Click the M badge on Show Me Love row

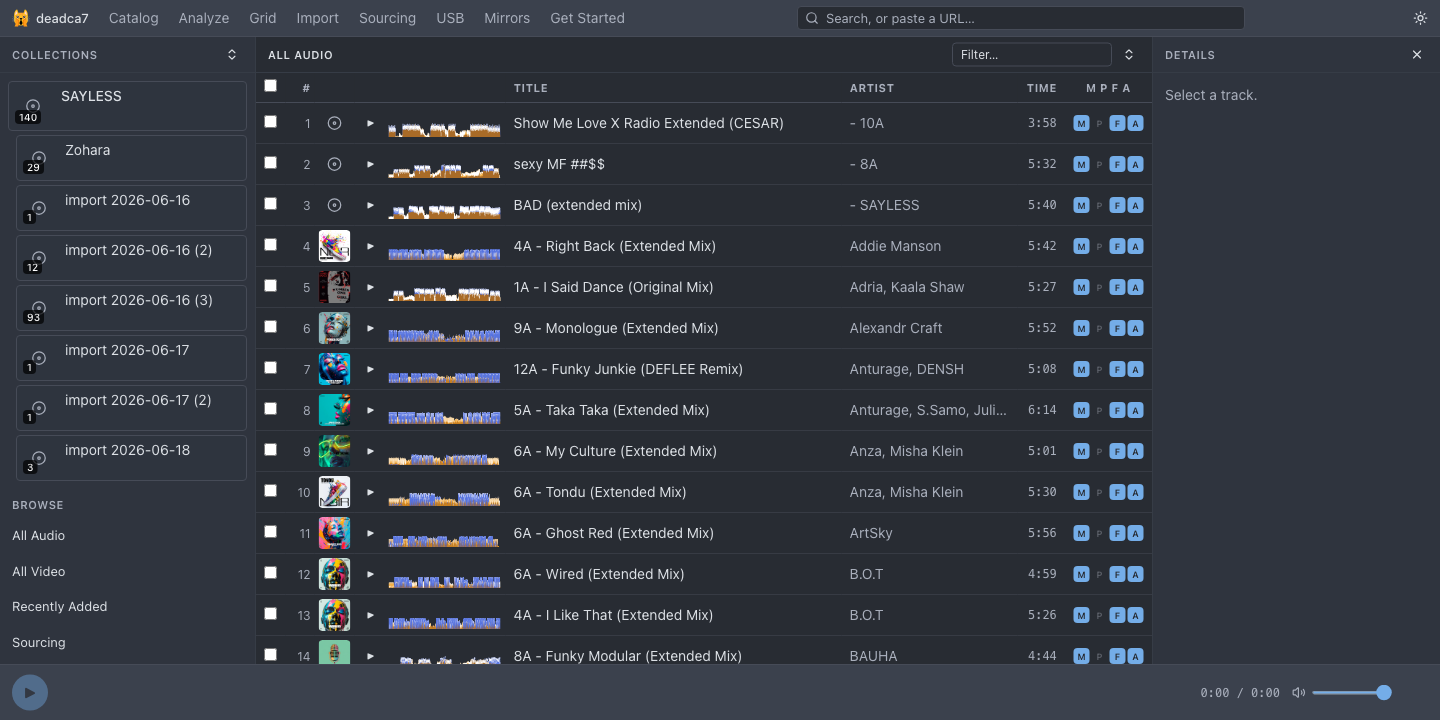[x=1081, y=123]
